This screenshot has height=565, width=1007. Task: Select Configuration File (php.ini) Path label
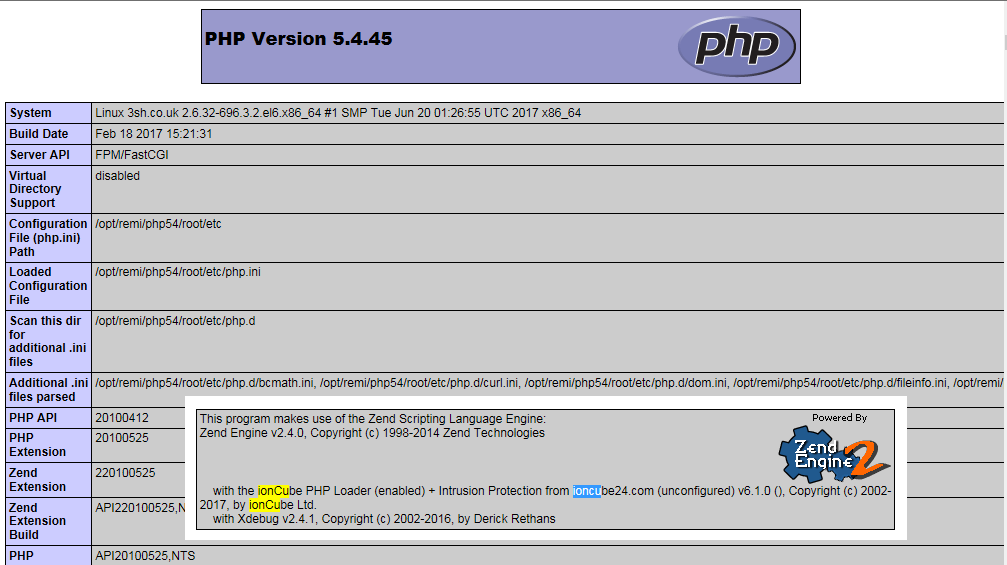coord(49,238)
